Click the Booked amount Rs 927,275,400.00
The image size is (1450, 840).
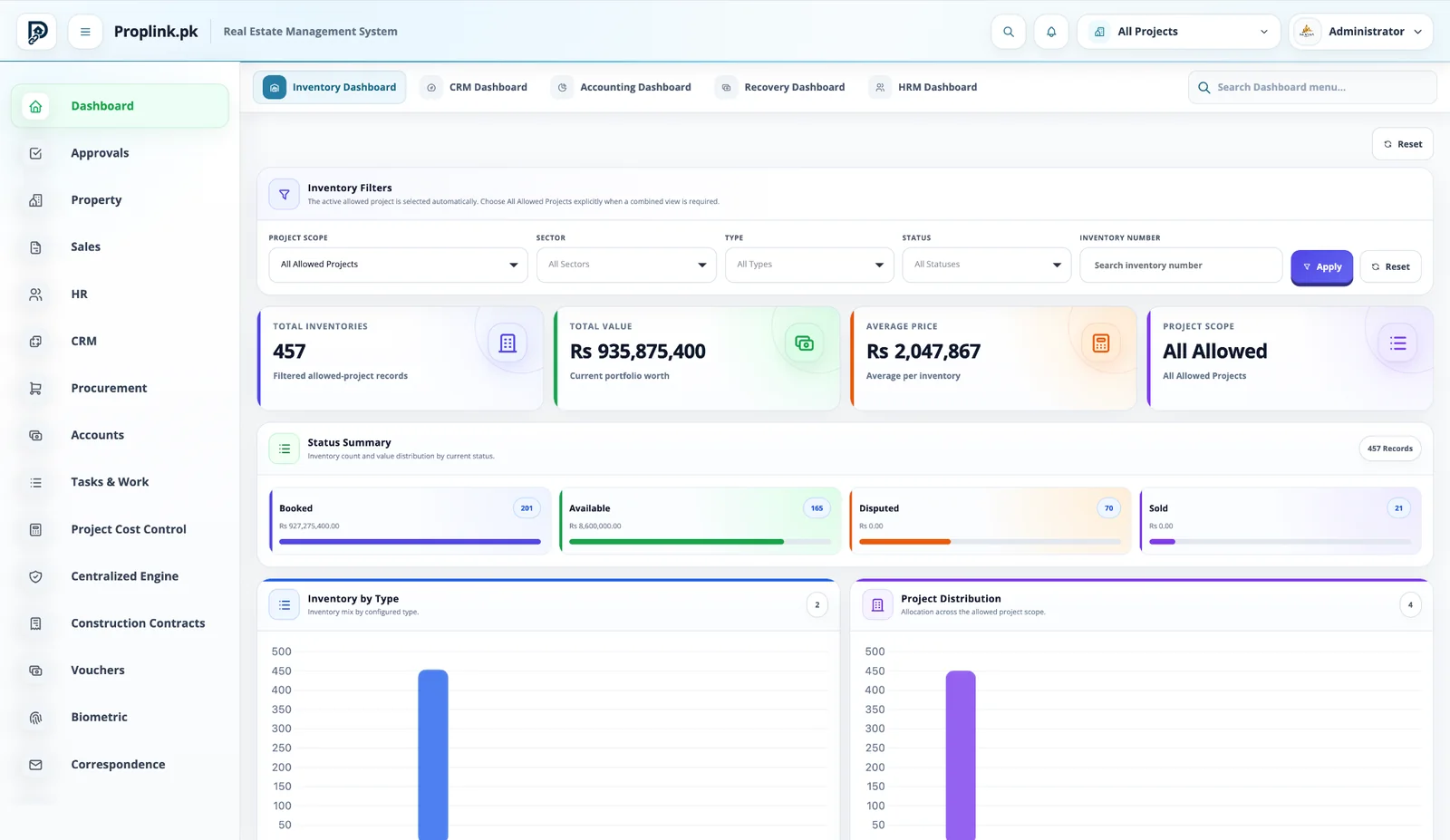309,526
